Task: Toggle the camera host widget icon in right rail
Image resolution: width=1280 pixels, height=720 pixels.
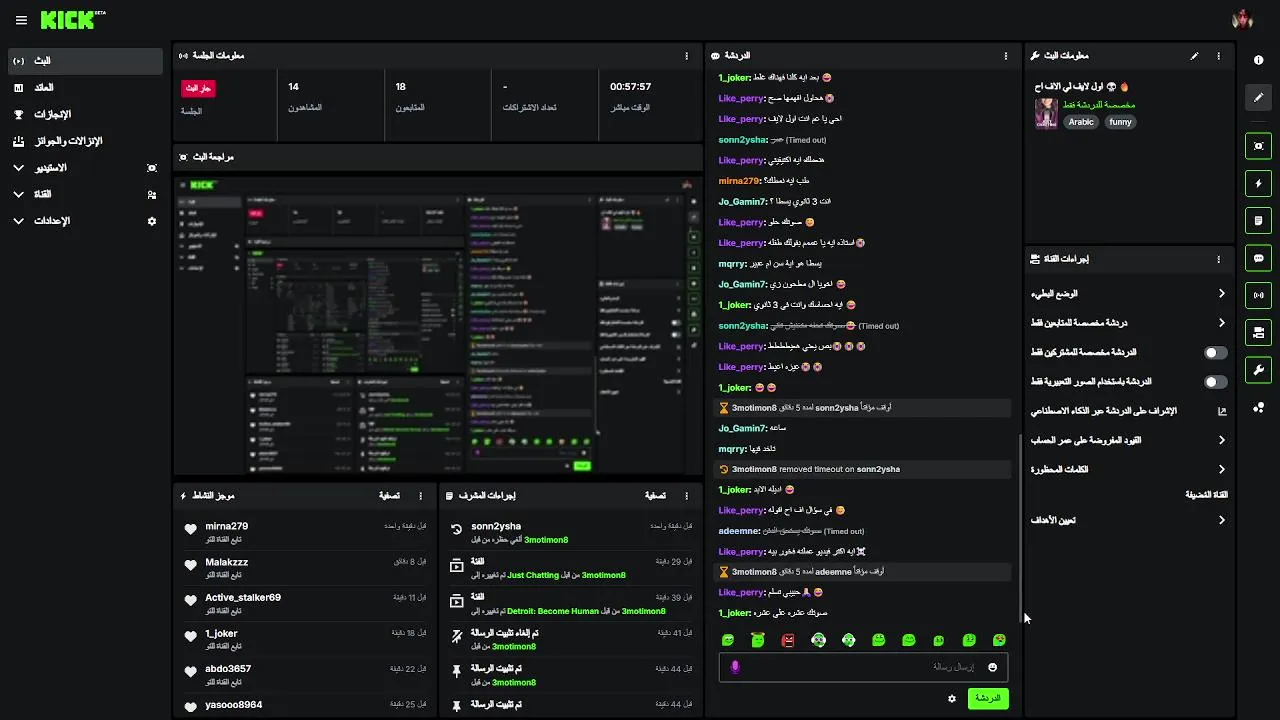Action: tap(1258, 332)
